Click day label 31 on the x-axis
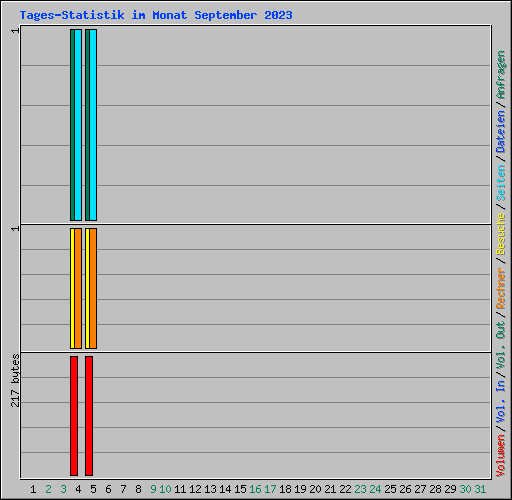Screen dimensions: 512x500 480,489
